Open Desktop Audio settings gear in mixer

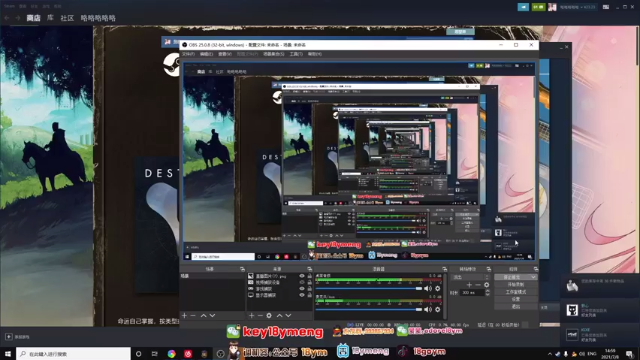point(438,289)
